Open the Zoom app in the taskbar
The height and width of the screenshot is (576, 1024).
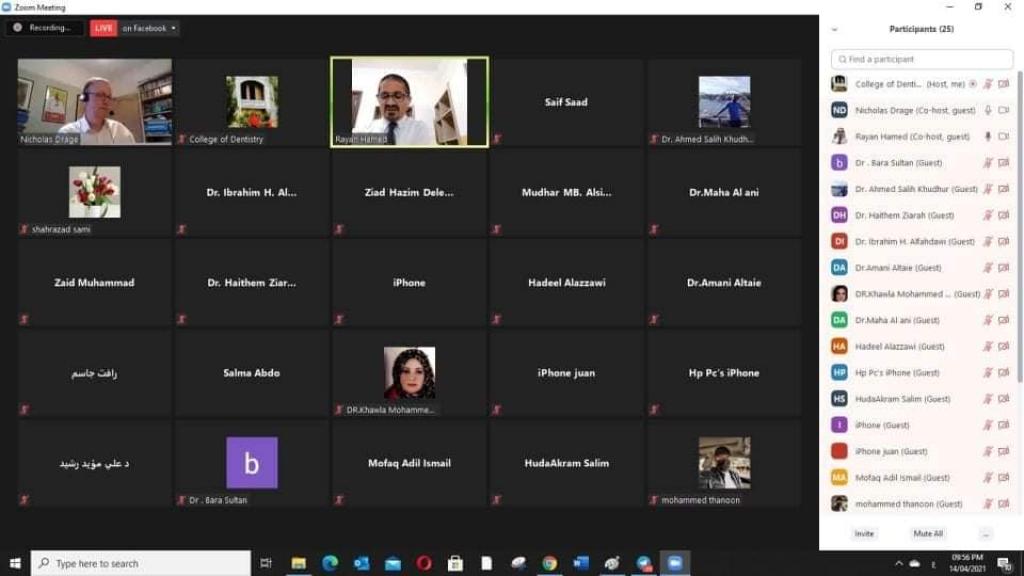675,563
